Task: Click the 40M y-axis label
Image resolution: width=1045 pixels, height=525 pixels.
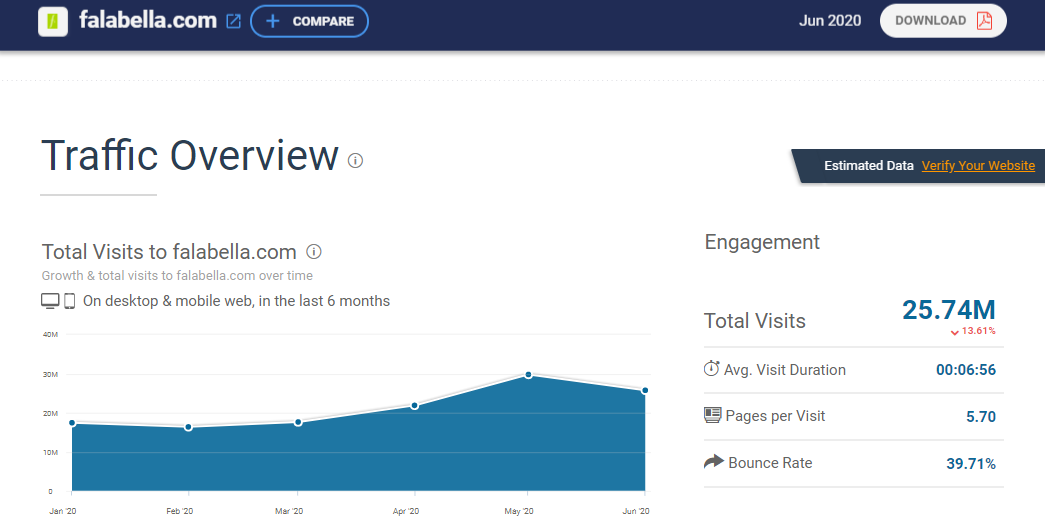Action: pyautogui.click(x=51, y=334)
